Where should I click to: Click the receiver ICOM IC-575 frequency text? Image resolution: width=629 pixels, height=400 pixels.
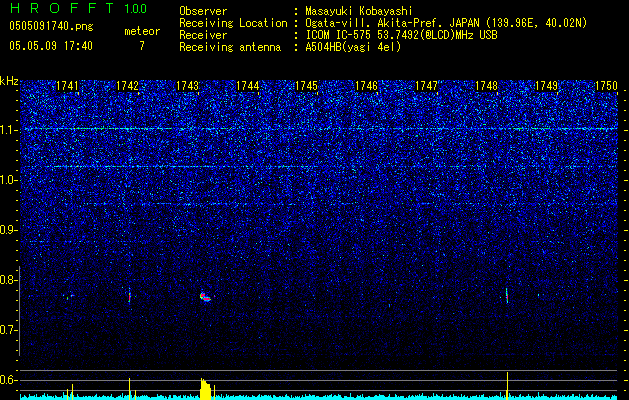[x=401, y=35]
